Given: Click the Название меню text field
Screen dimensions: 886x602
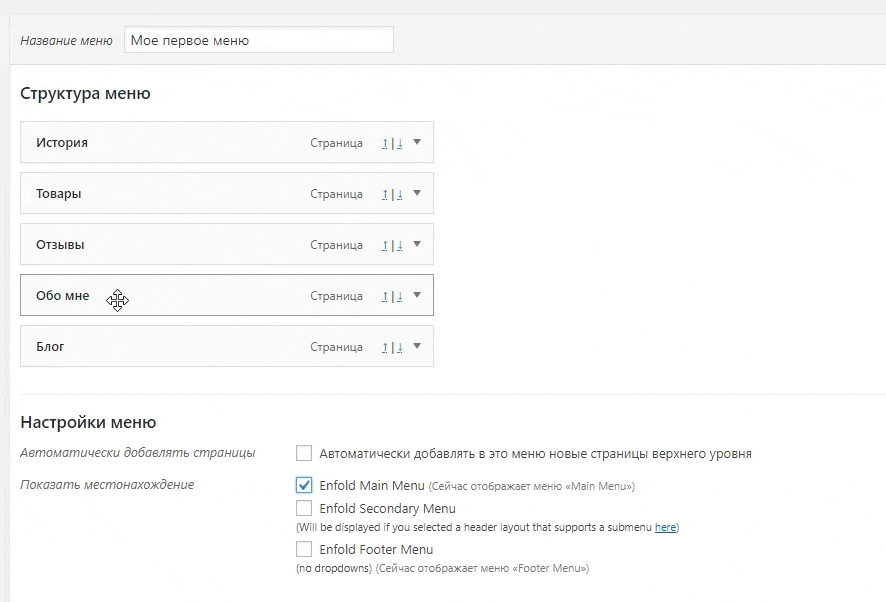Looking at the screenshot, I should click(258, 40).
